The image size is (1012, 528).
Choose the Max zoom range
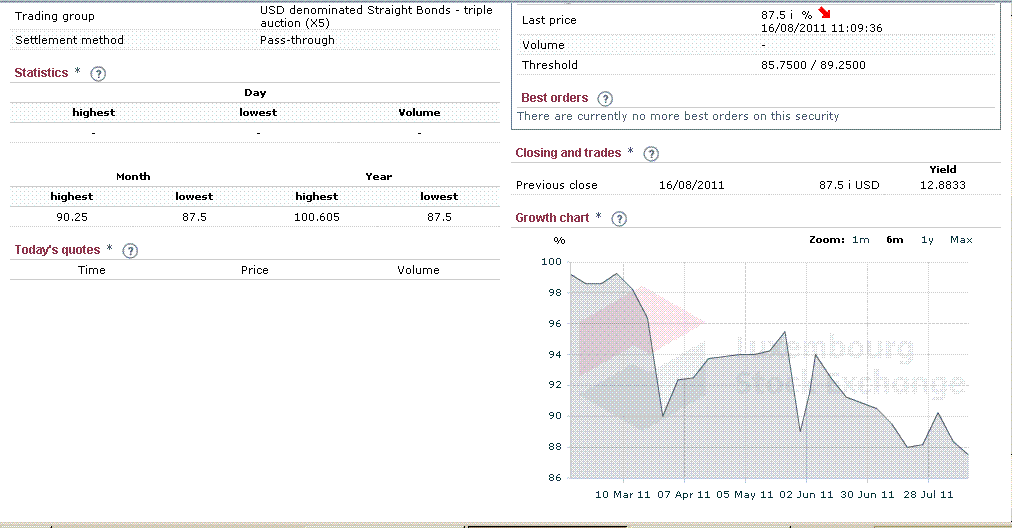960,240
